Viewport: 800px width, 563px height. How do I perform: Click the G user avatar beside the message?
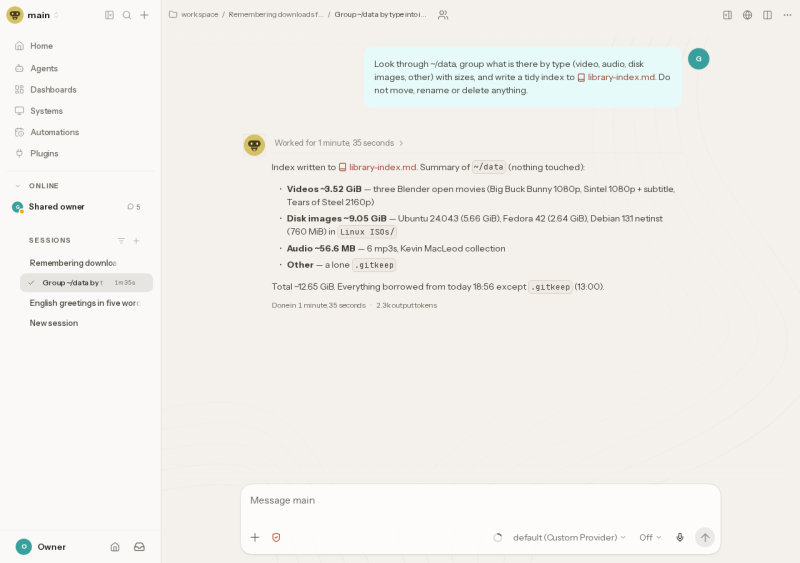(698, 59)
